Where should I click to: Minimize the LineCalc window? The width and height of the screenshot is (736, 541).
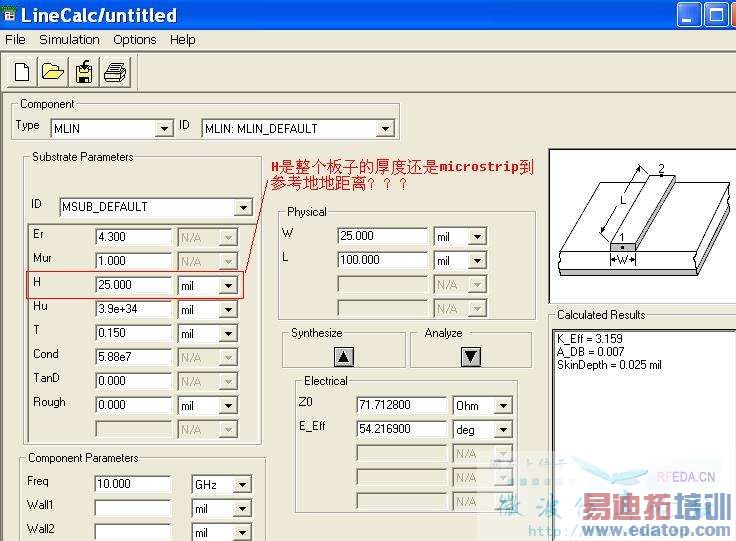(688, 15)
